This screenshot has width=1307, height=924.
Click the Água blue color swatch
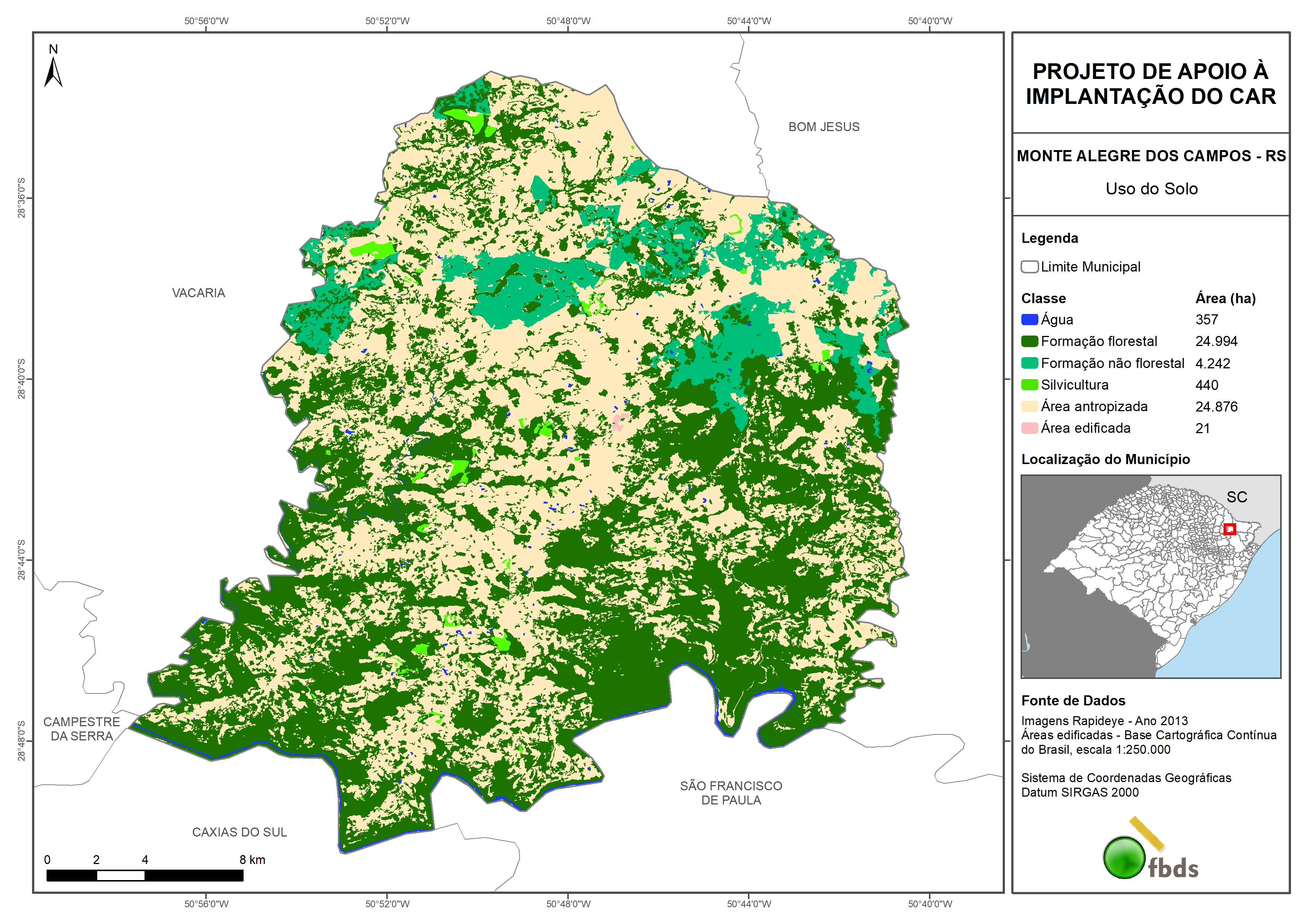pos(1029,320)
